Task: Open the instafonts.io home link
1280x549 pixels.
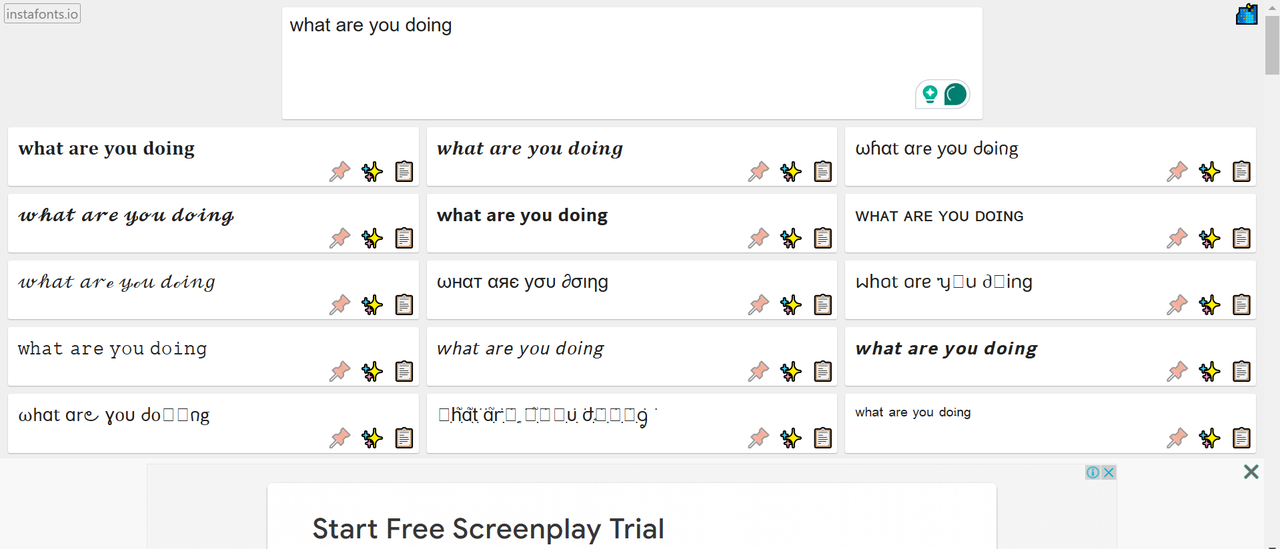Action: pyautogui.click(x=42, y=14)
